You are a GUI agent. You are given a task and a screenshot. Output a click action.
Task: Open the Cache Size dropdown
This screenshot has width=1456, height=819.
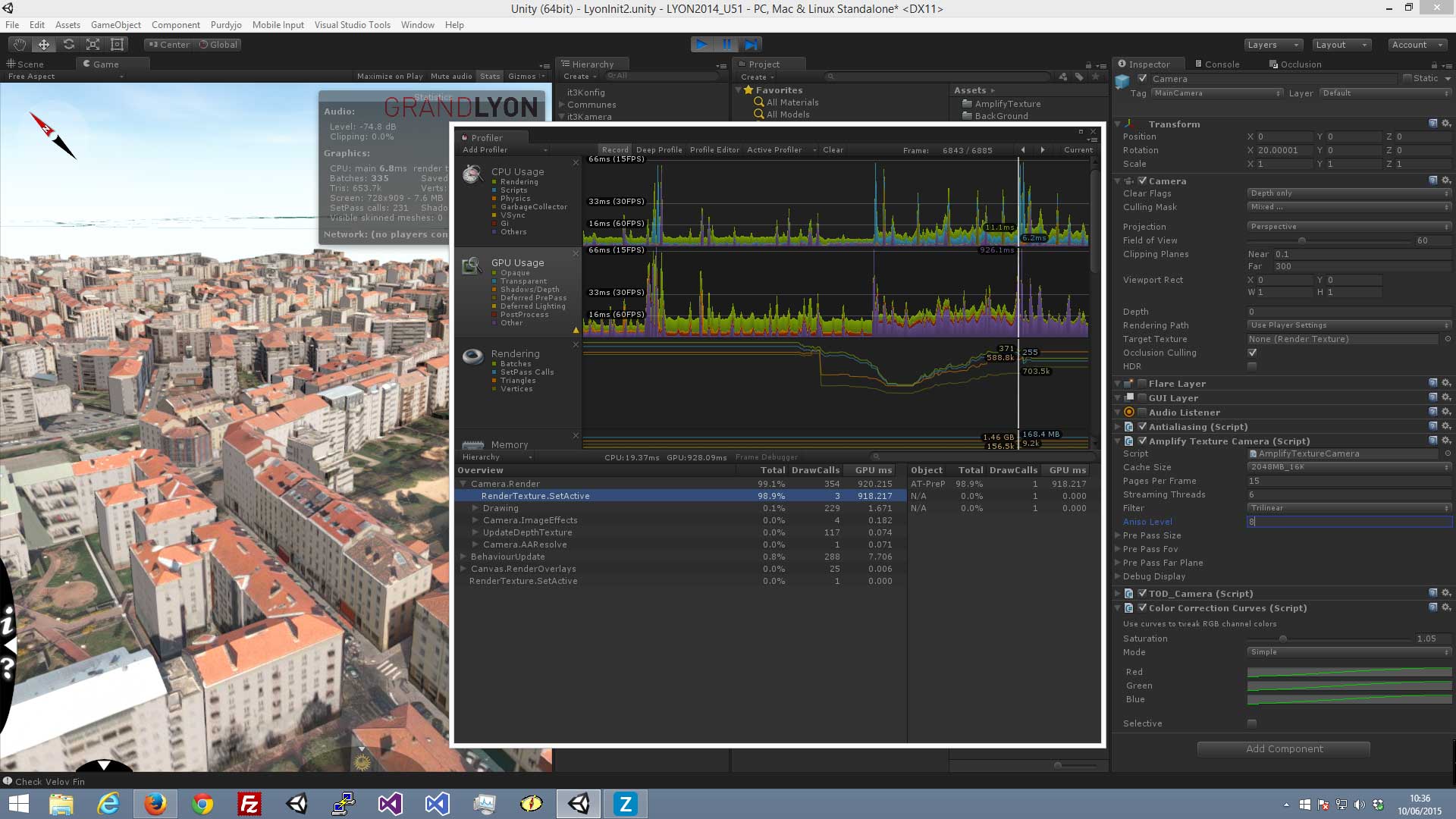pyautogui.click(x=1349, y=467)
